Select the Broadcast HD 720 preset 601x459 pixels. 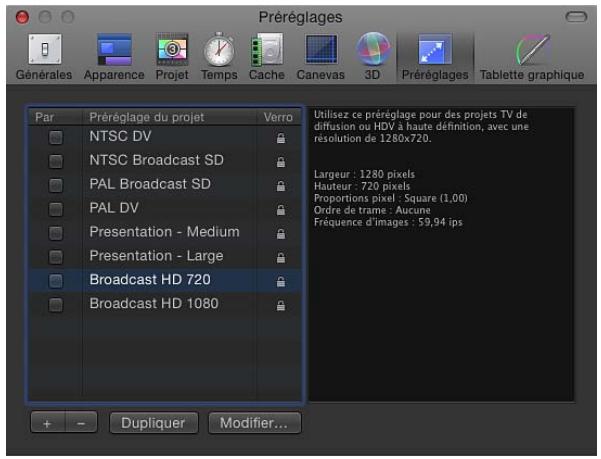click(165, 280)
